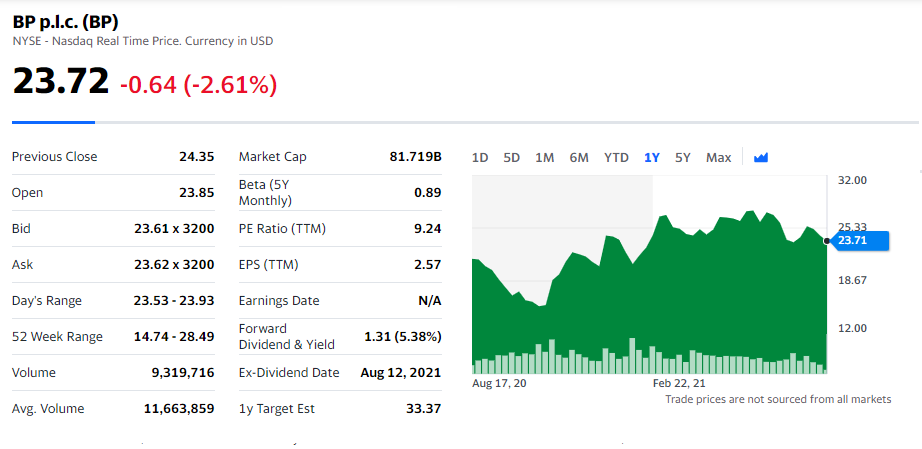The height and width of the screenshot is (449, 922).
Task: Switch chart to 6M range
Action: (x=579, y=158)
